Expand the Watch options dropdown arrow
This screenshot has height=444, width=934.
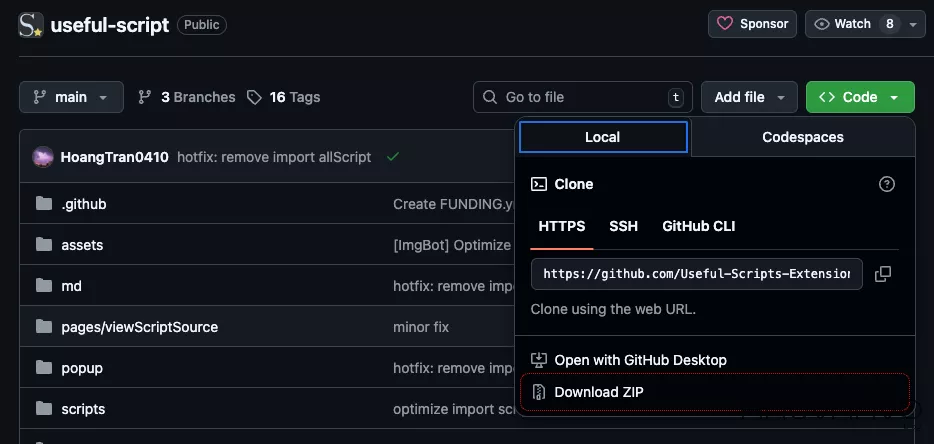point(913,24)
